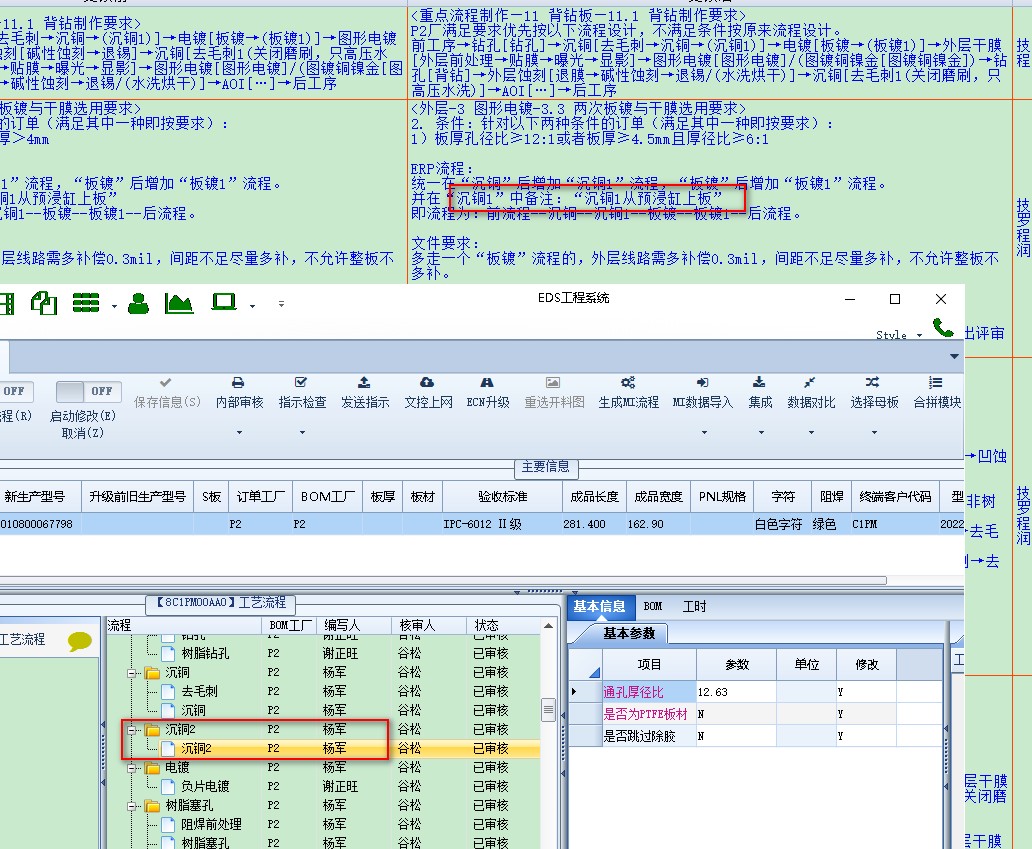Select the highlighted 沉铜2 child row
The height and width of the screenshot is (849, 1032).
click(322, 748)
